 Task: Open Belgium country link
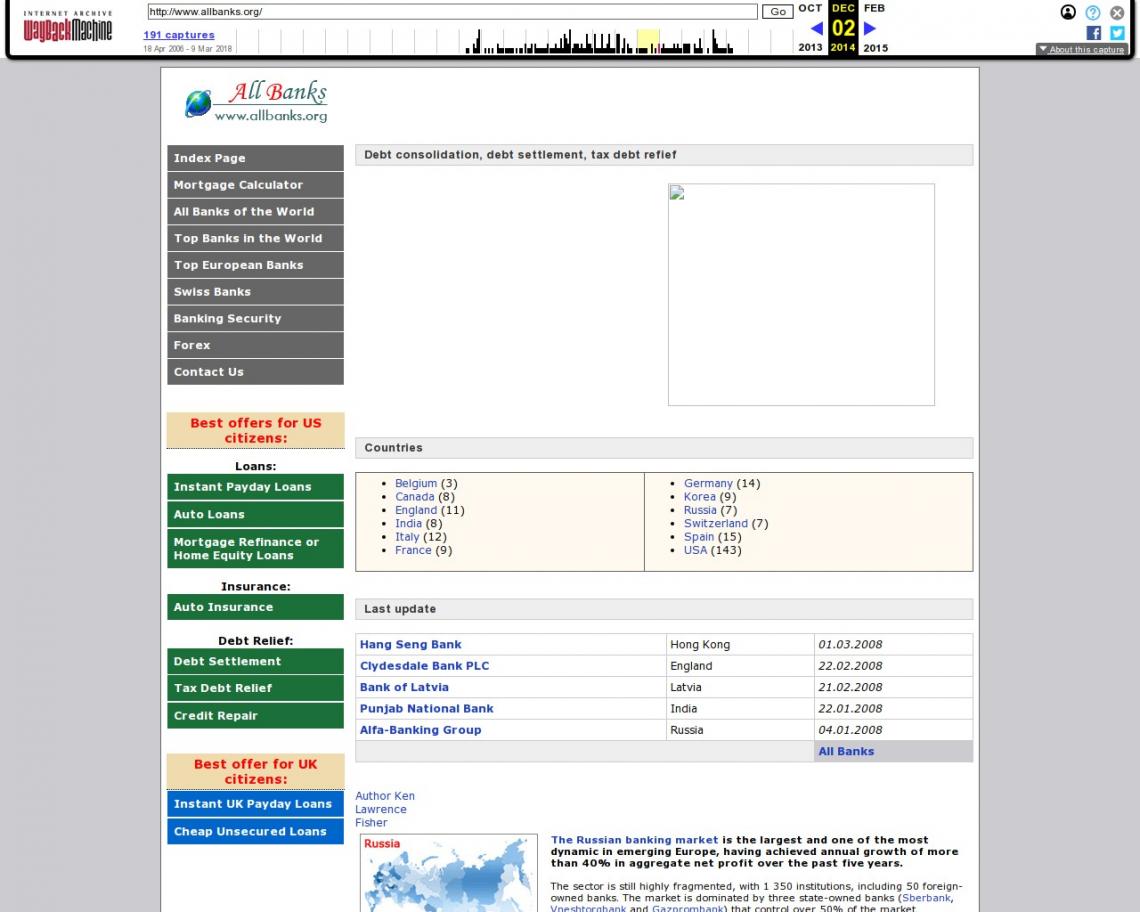pos(416,484)
